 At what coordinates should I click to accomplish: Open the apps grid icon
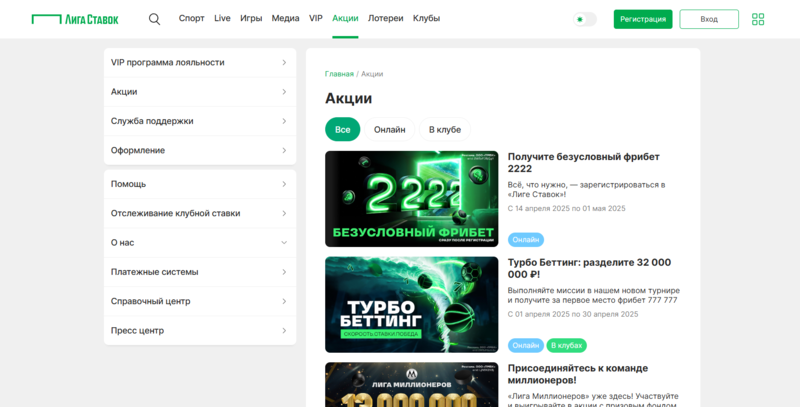tap(758, 19)
